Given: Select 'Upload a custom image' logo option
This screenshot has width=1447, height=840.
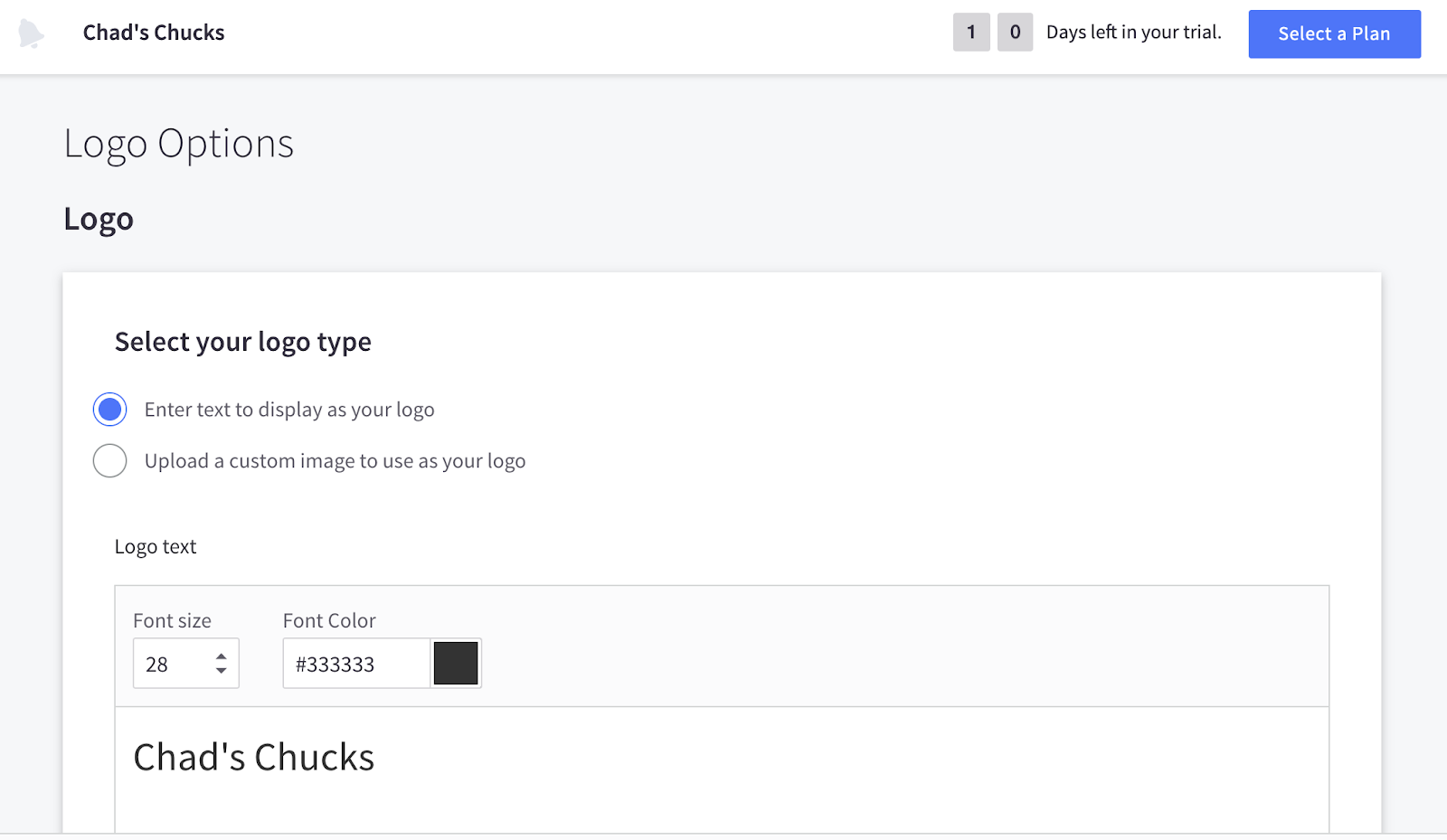Looking at the screenshot, I should [109, 460].
